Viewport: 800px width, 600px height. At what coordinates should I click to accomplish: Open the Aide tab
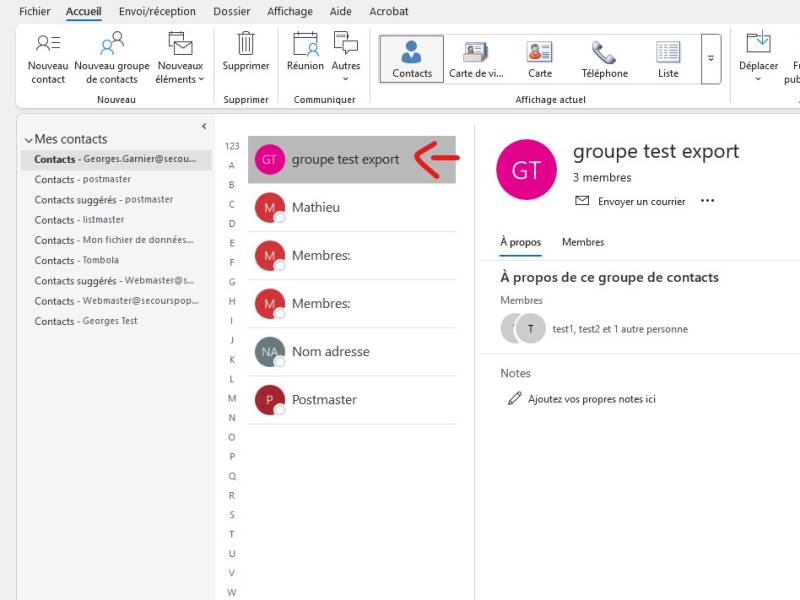340,11
